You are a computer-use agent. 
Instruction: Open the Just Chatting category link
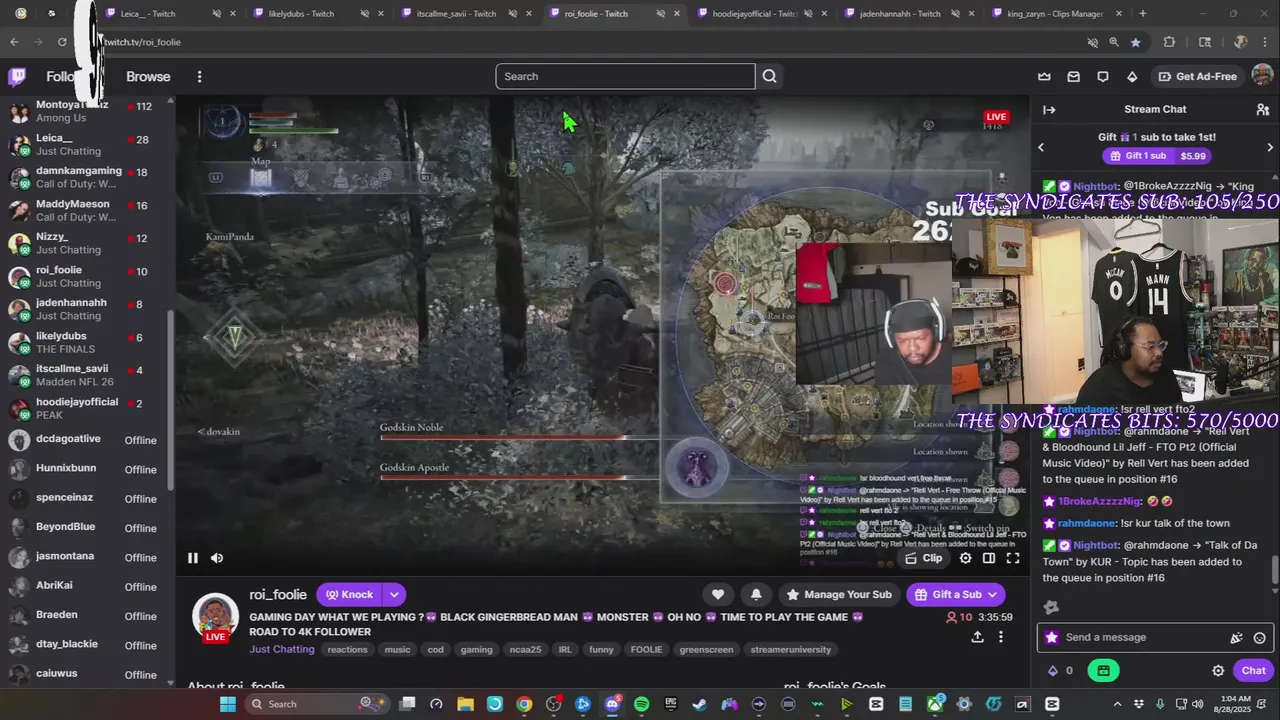(x=282, y=649)
